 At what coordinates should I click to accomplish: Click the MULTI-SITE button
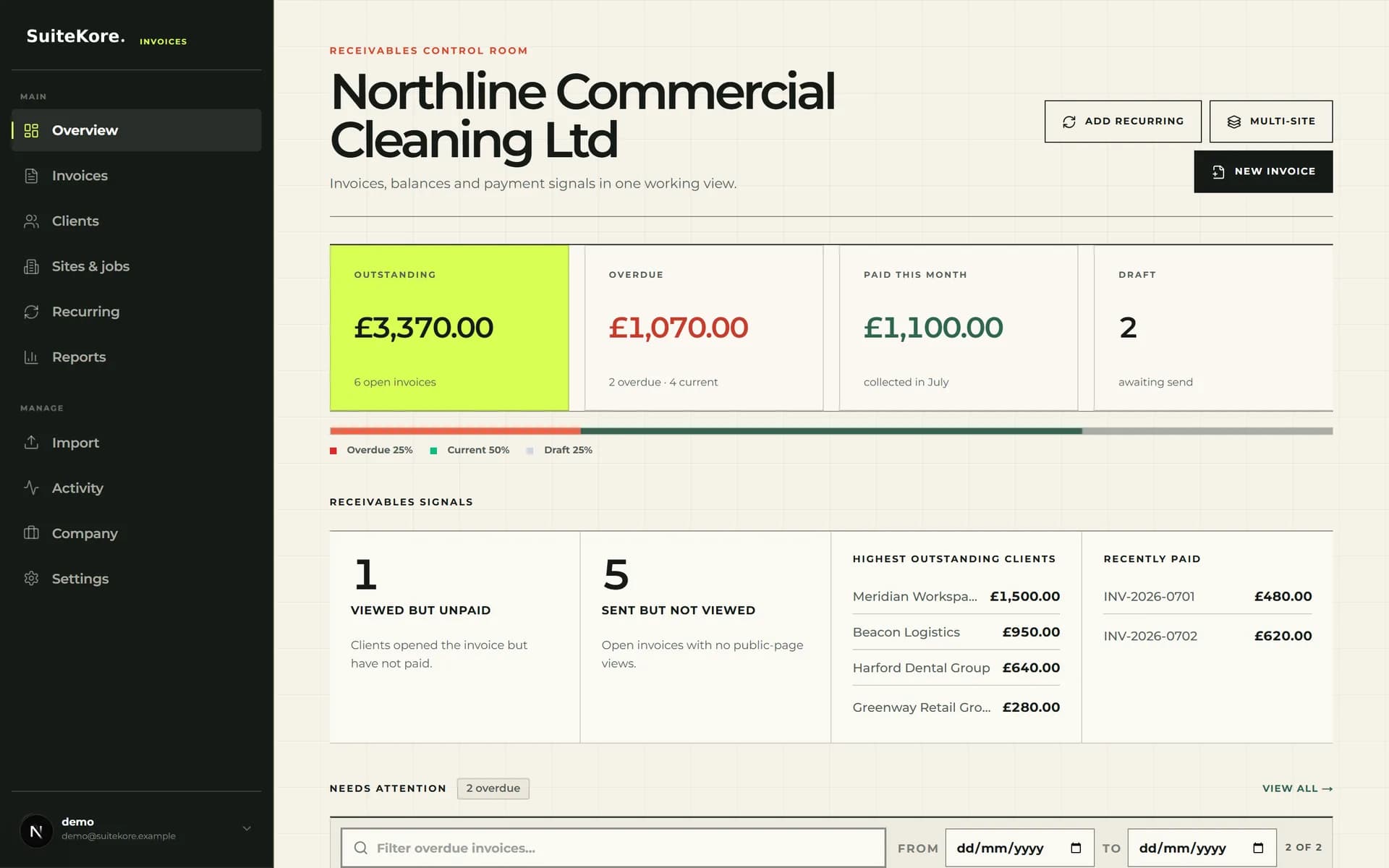1271,122
